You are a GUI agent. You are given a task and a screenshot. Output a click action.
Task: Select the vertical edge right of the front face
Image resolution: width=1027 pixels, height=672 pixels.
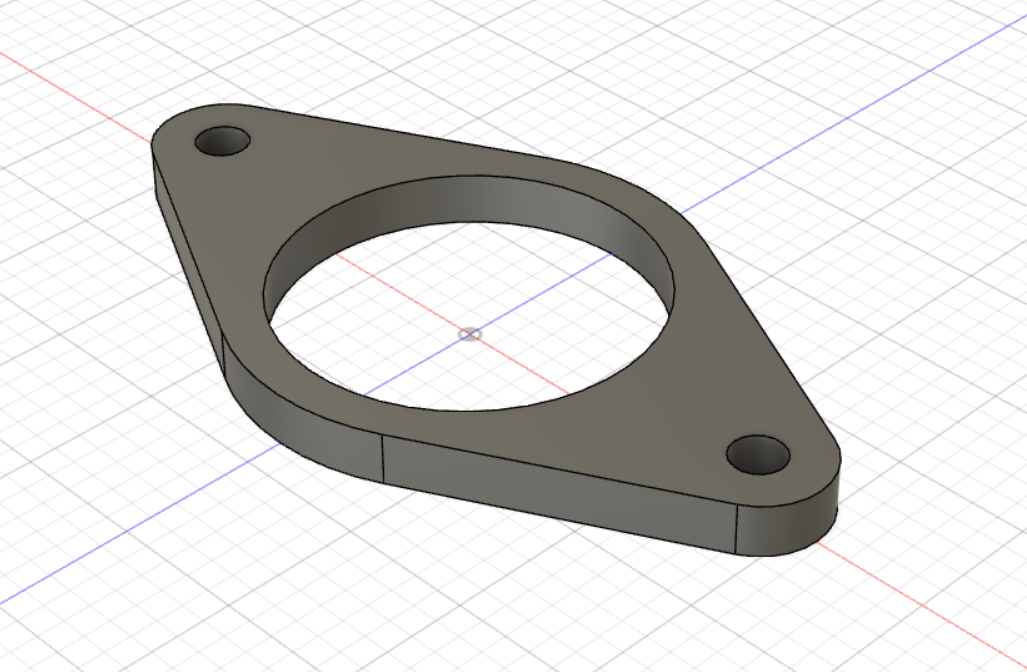click(738, 527)
